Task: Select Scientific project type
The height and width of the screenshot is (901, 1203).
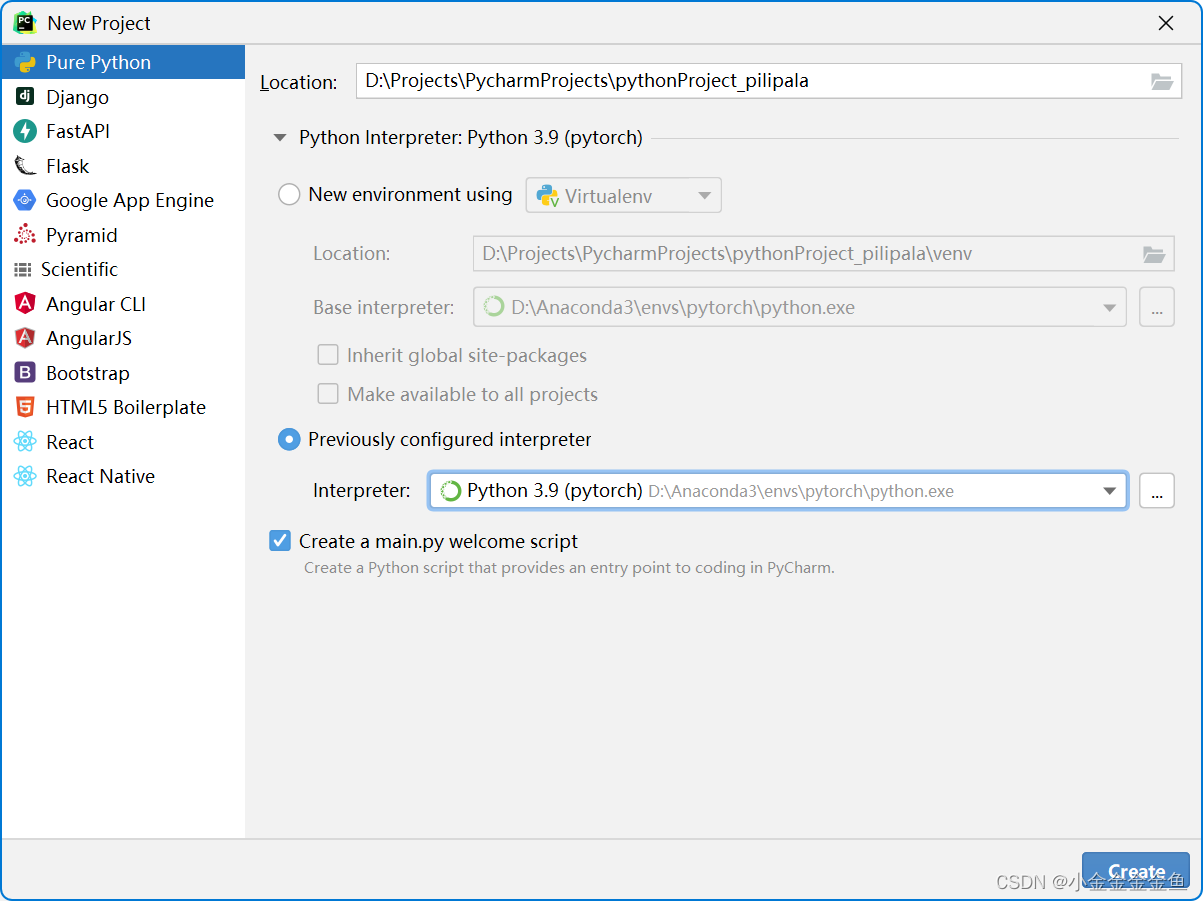Action: pyautogui.click(x=123, y=269)
